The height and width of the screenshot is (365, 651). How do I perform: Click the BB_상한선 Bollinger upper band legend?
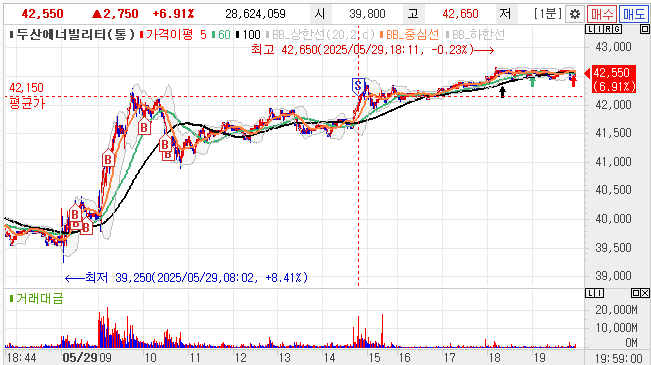320,34
